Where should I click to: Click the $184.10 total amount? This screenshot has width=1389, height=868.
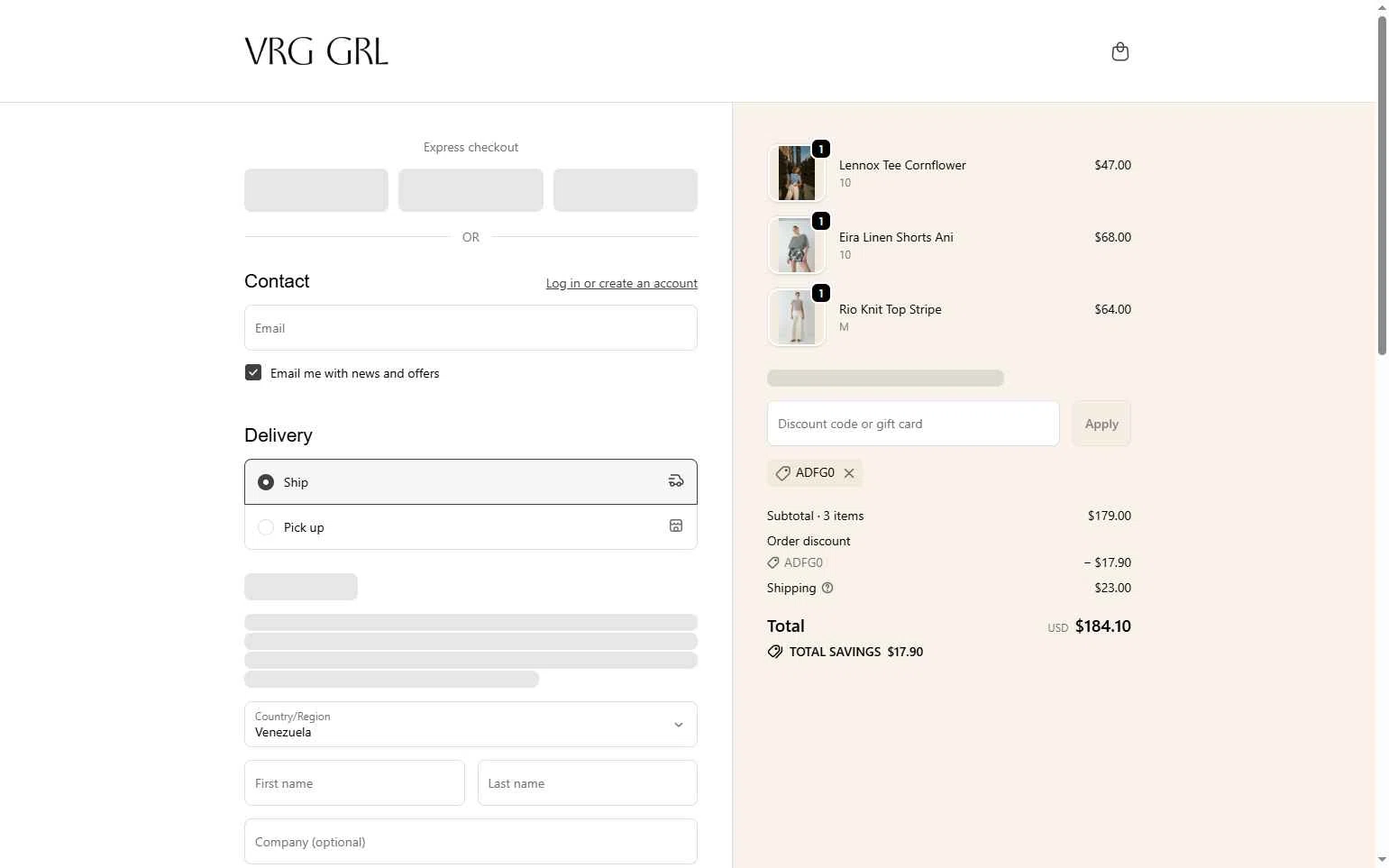[1103, 626]
